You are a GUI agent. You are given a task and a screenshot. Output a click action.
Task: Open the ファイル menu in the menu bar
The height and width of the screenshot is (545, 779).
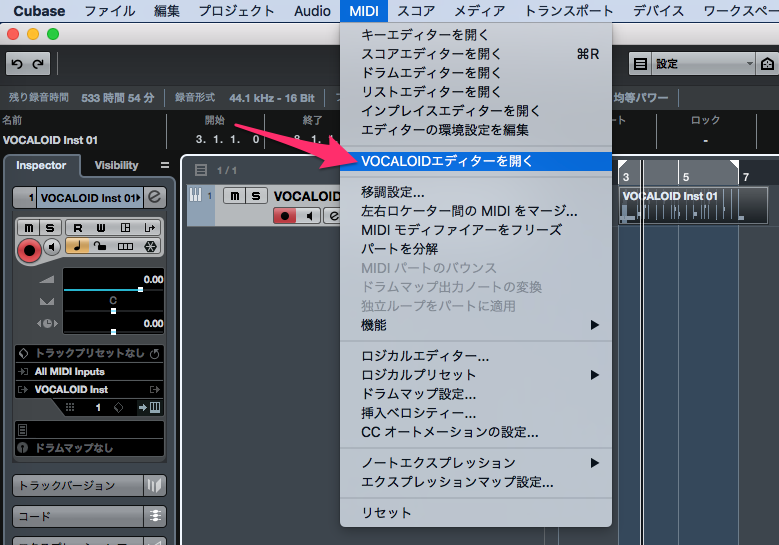[x=110, y=10]
